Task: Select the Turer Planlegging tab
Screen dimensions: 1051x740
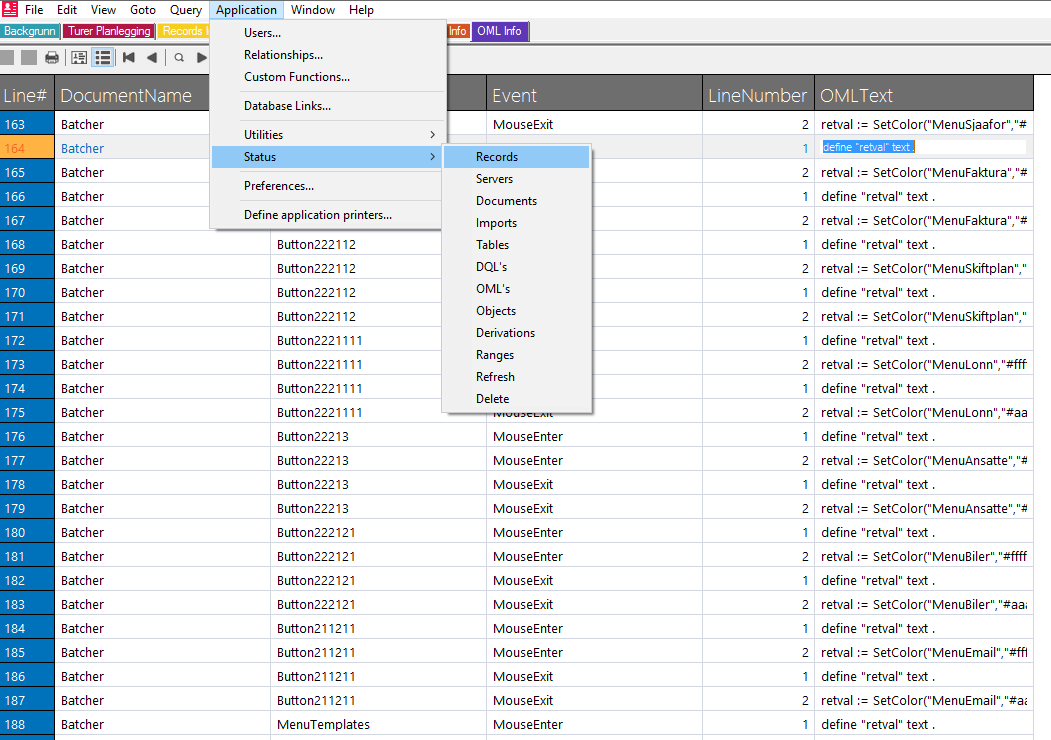Action: 109,31
